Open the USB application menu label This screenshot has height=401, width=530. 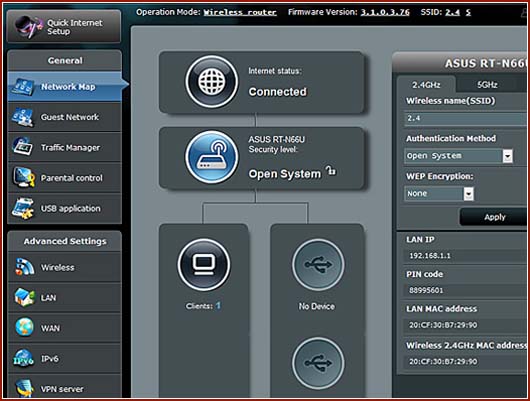tap(71, 209)
